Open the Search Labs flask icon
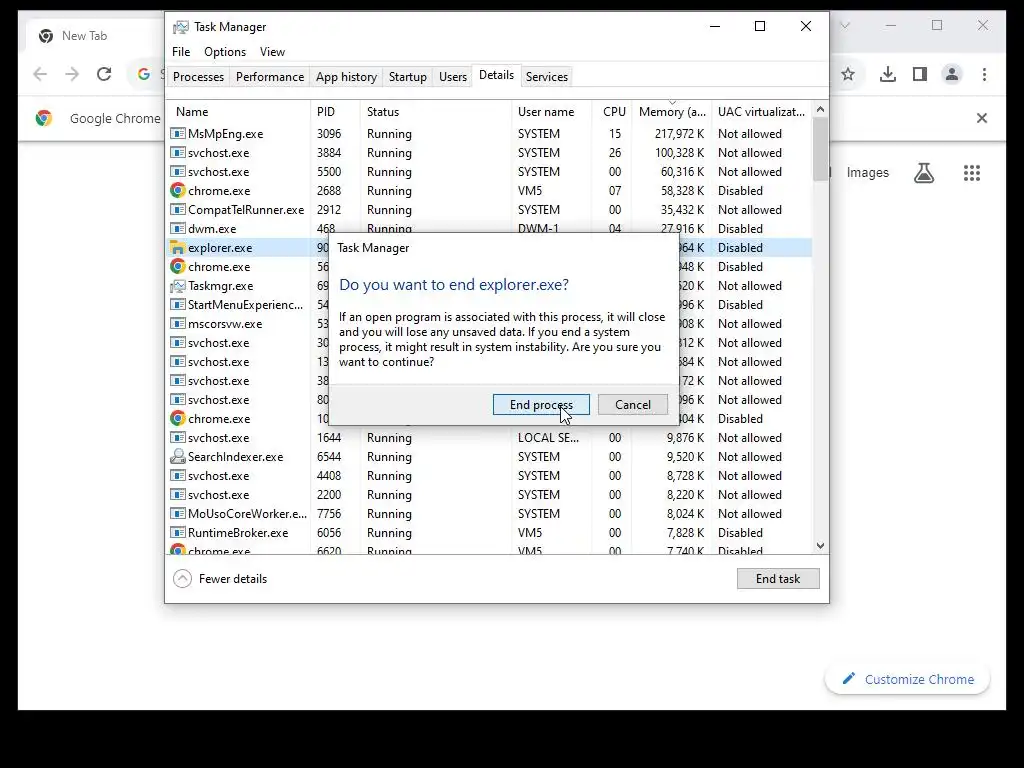Image resolution: width=1024 pixels, height=768 pixels. pyautogui.click(x=923, y=172)
